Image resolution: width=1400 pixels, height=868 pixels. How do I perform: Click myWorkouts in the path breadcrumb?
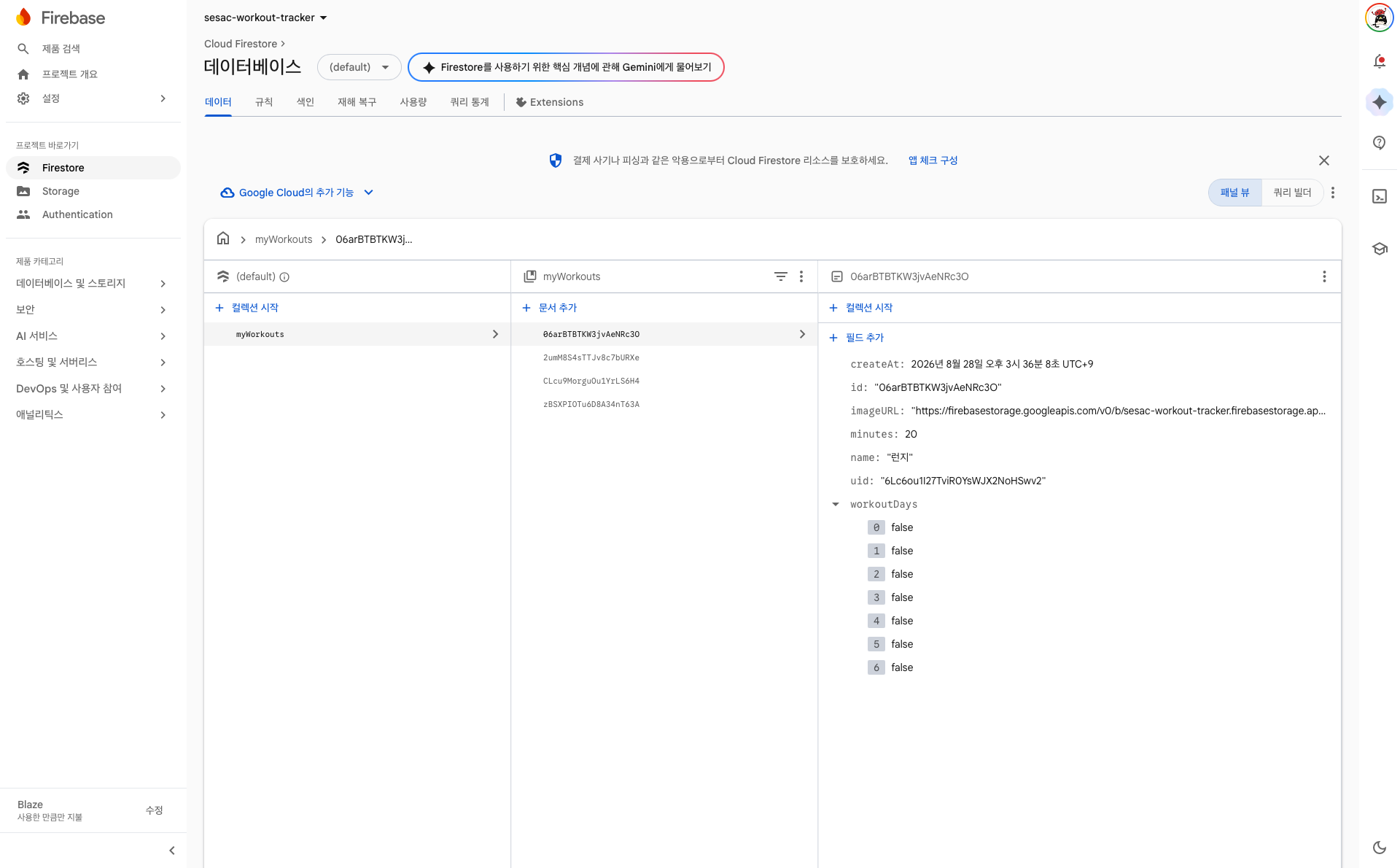(284, 239)
